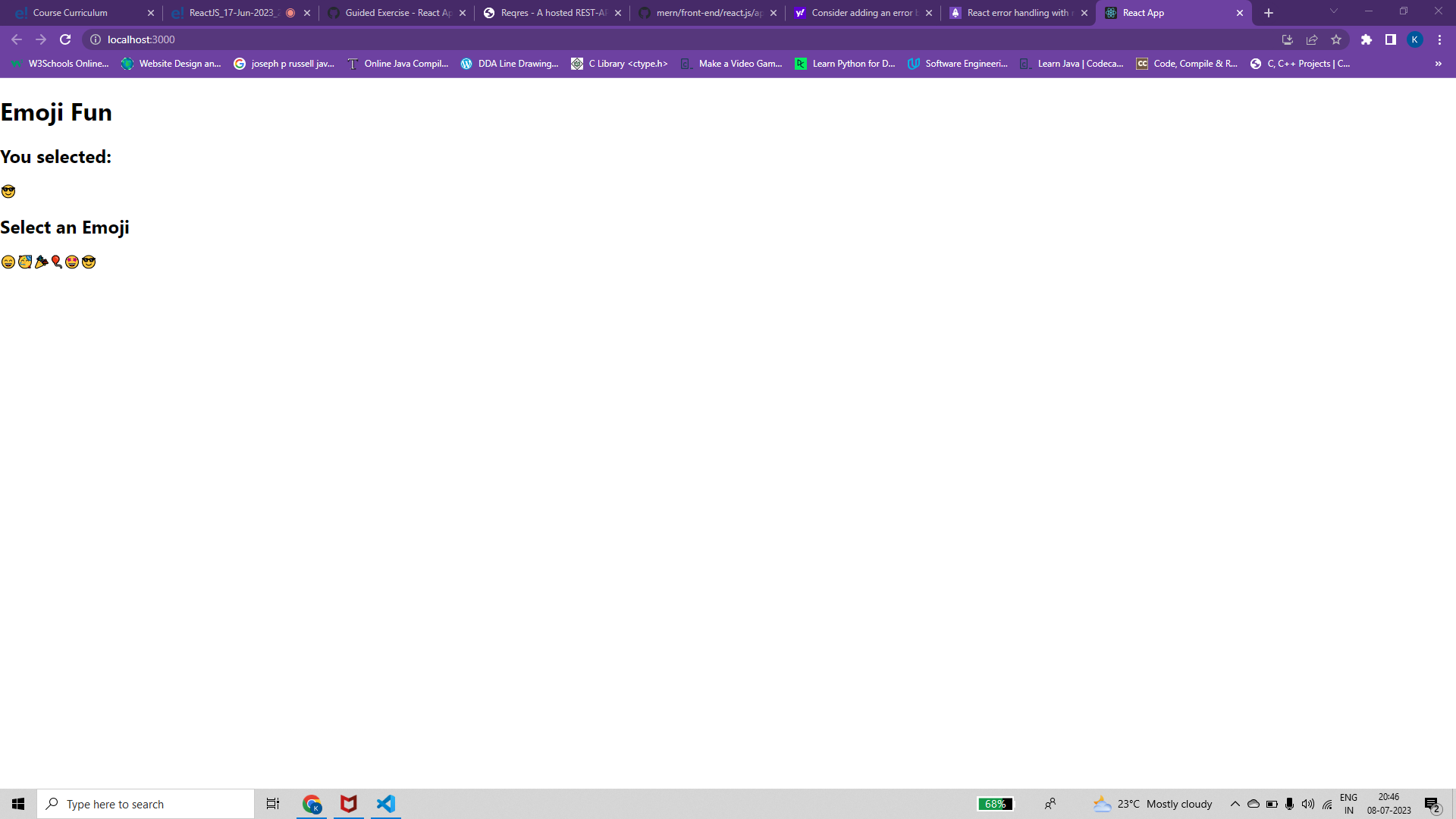The image size is (1456, 819).
Task: Switch to React error handling tab
Action: tap(1016, 13)
